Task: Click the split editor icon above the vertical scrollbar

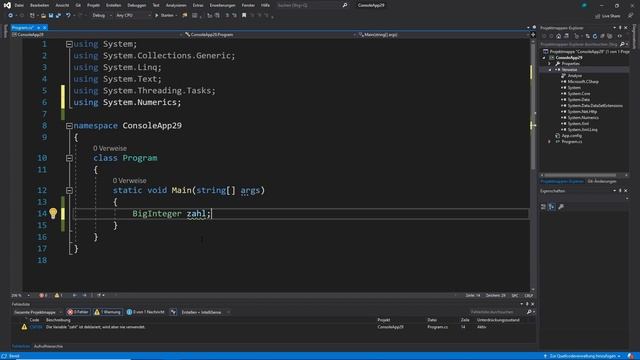Action: (x=533, y=35)
